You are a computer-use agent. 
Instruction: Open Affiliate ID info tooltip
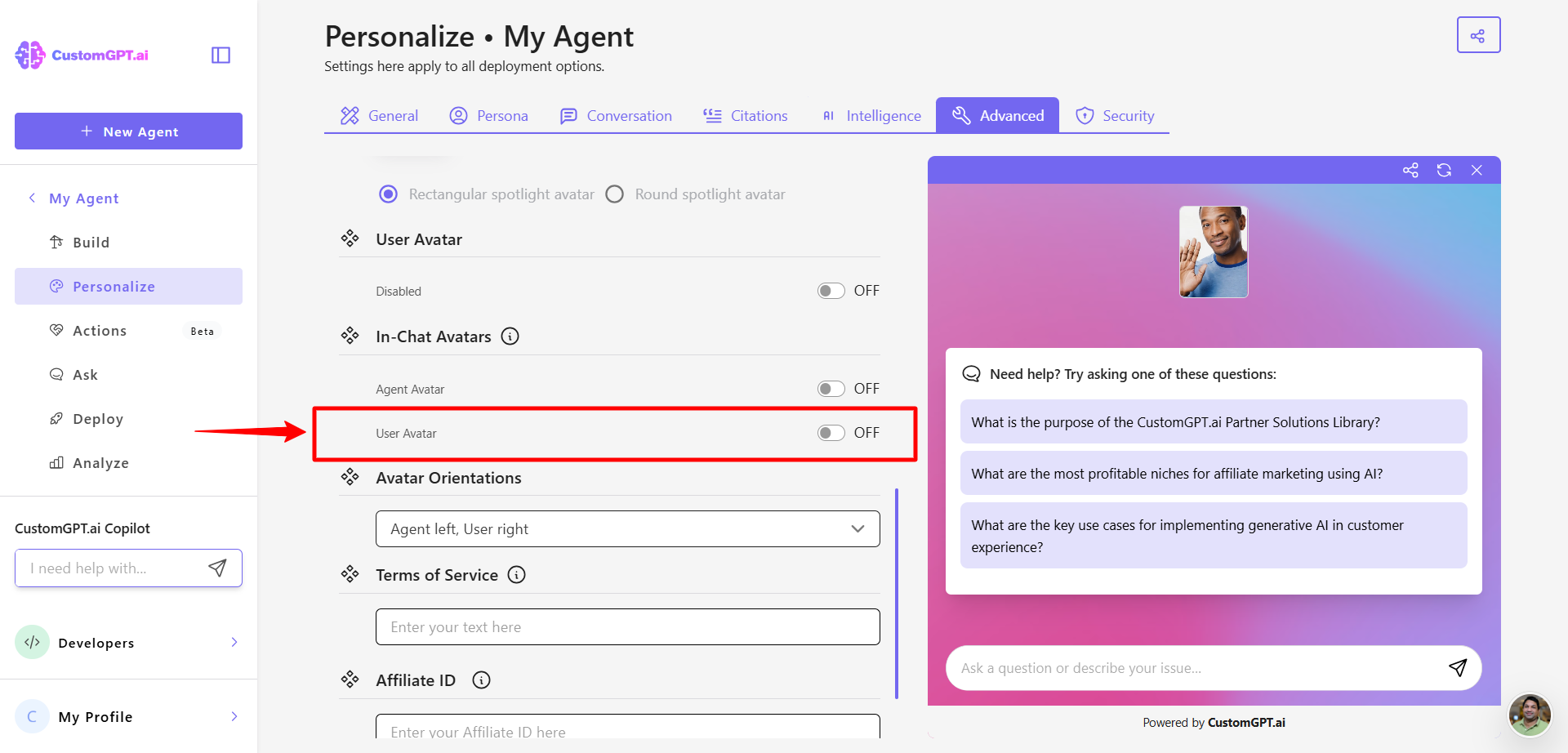pos(482,680)
